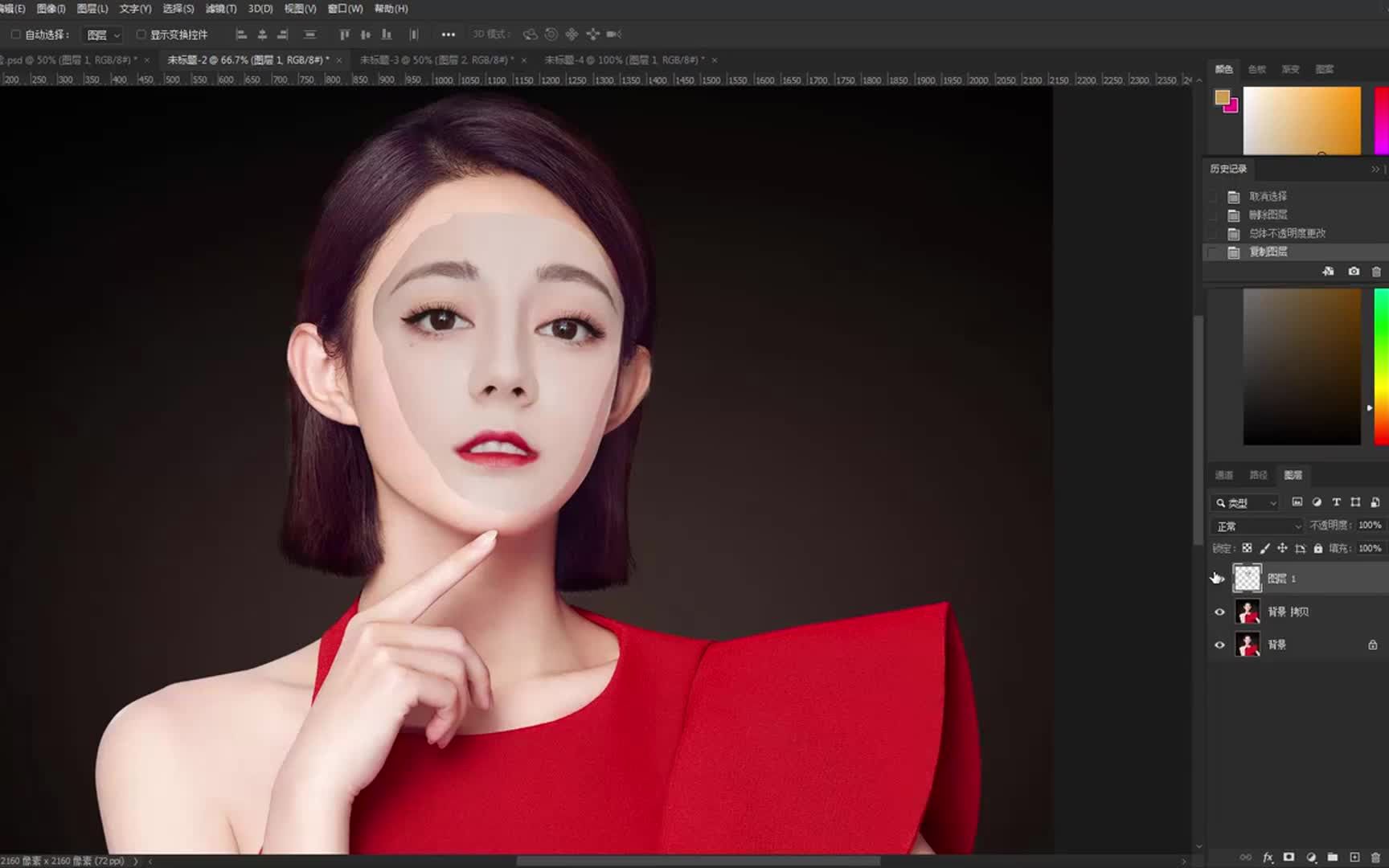Open the 帮助(H) menu

coord(391,9)
